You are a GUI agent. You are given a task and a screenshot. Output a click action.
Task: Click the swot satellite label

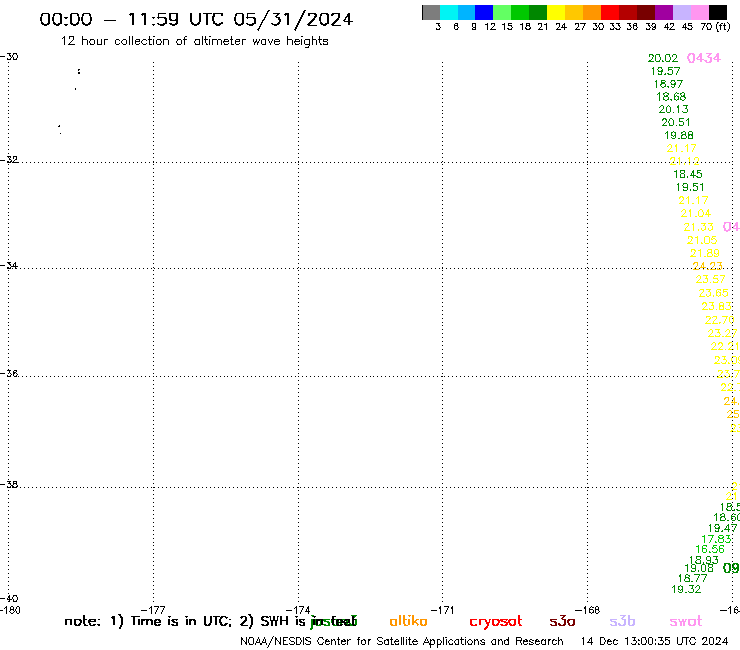(686, 622)
